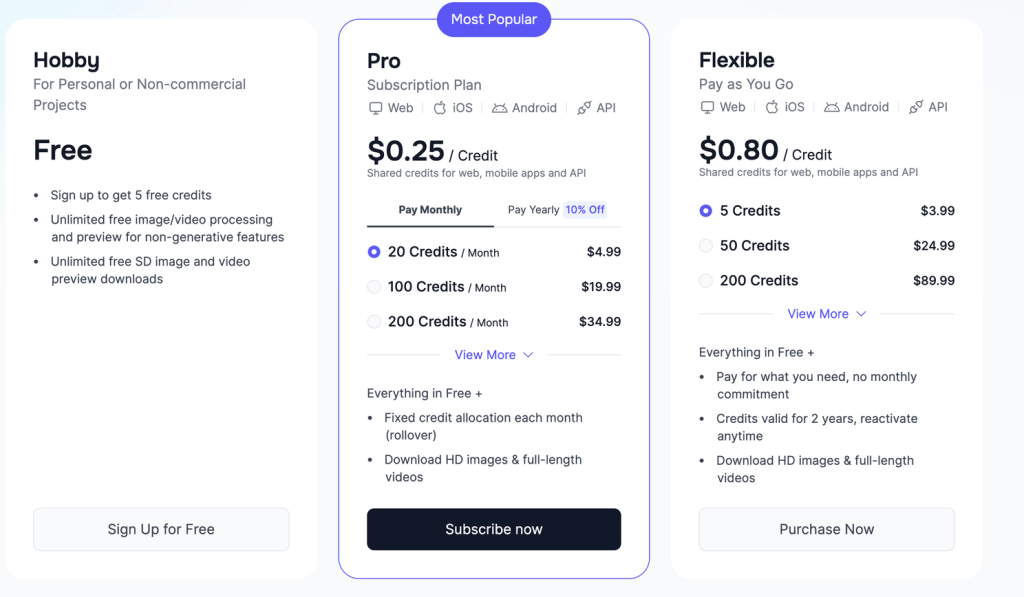
Task: Click the iOS Apple icon in Flexible plan
Action: [x=772, y=107]
